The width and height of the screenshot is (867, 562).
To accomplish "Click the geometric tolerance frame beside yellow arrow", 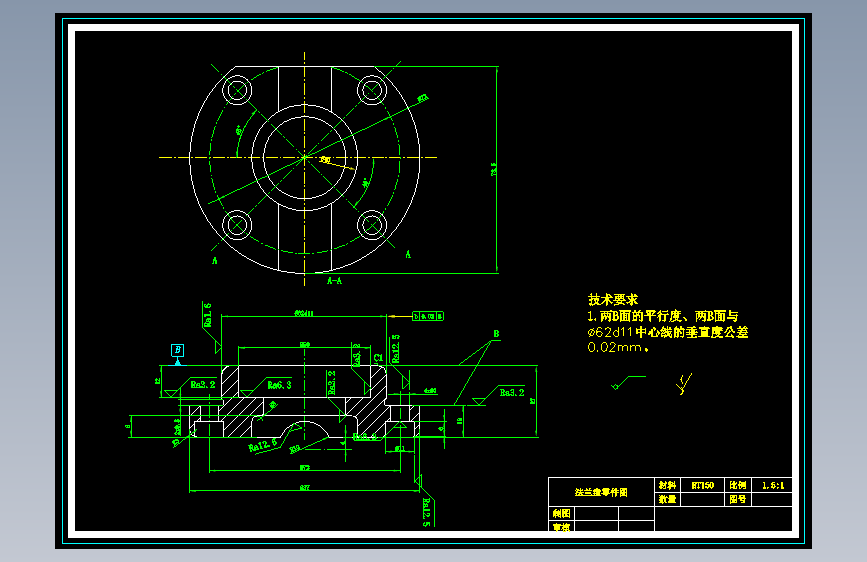I will coord(428,316).
